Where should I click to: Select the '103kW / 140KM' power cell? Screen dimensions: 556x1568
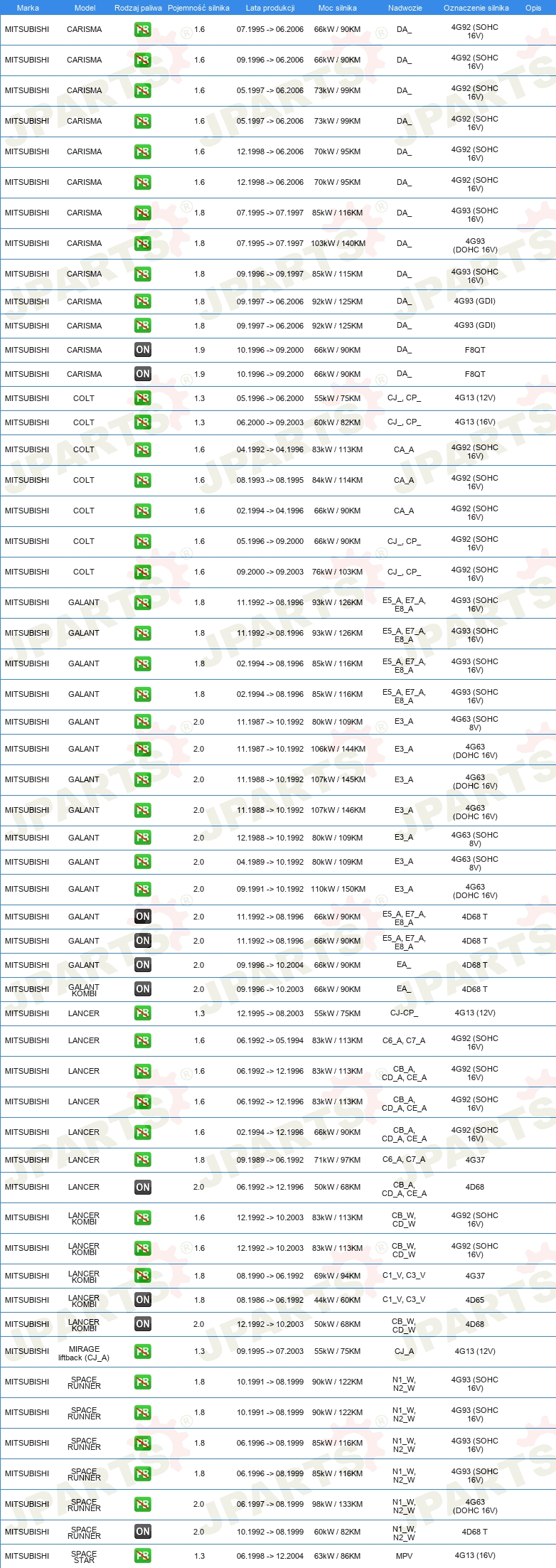(x=338, y=243)
